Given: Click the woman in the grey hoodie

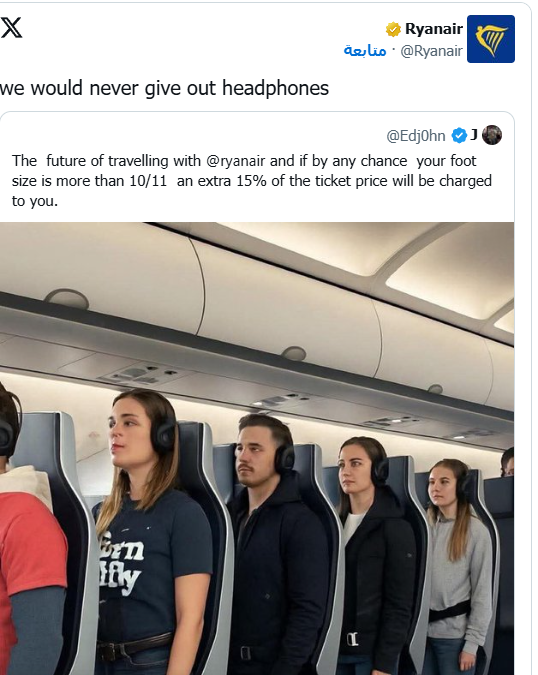Looking at the screenshot, I should (x=458, y=564).
